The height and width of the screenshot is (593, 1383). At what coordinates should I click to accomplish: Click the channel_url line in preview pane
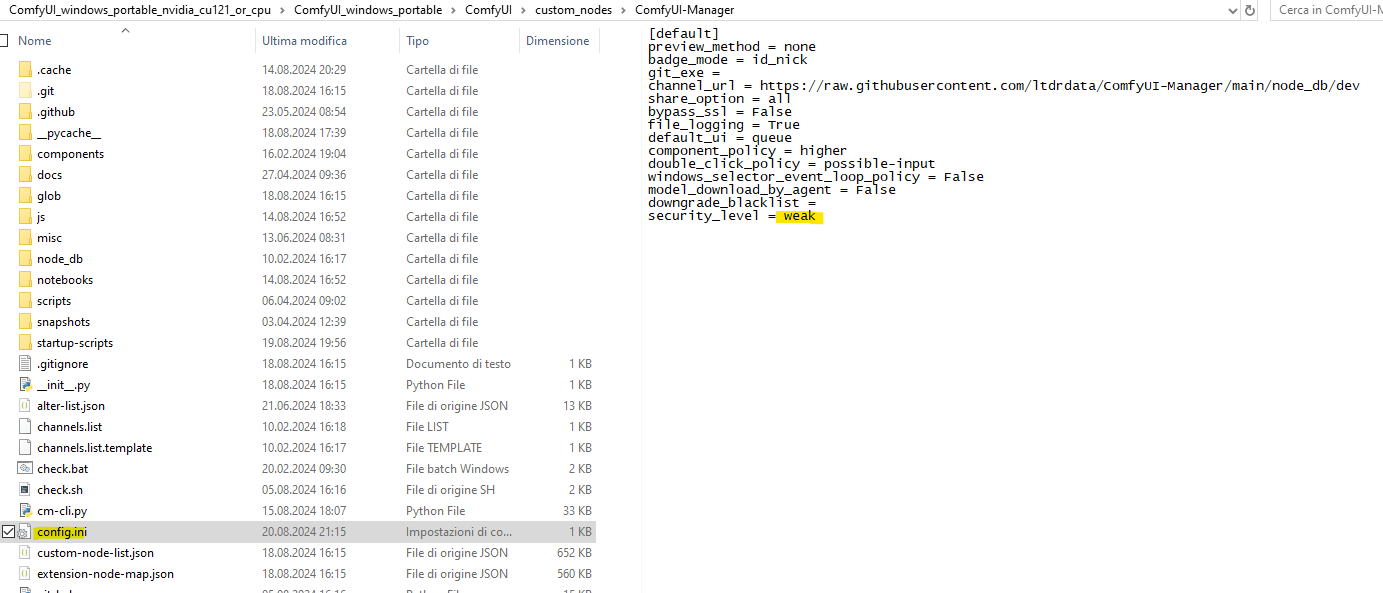tap(1004, 86)
